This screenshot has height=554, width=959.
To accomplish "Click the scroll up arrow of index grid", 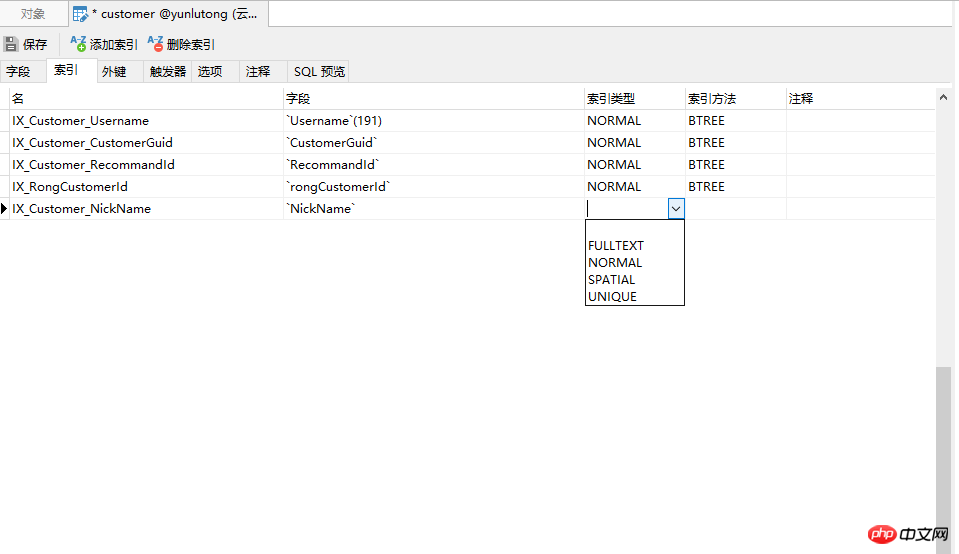I will pos(943,97).
